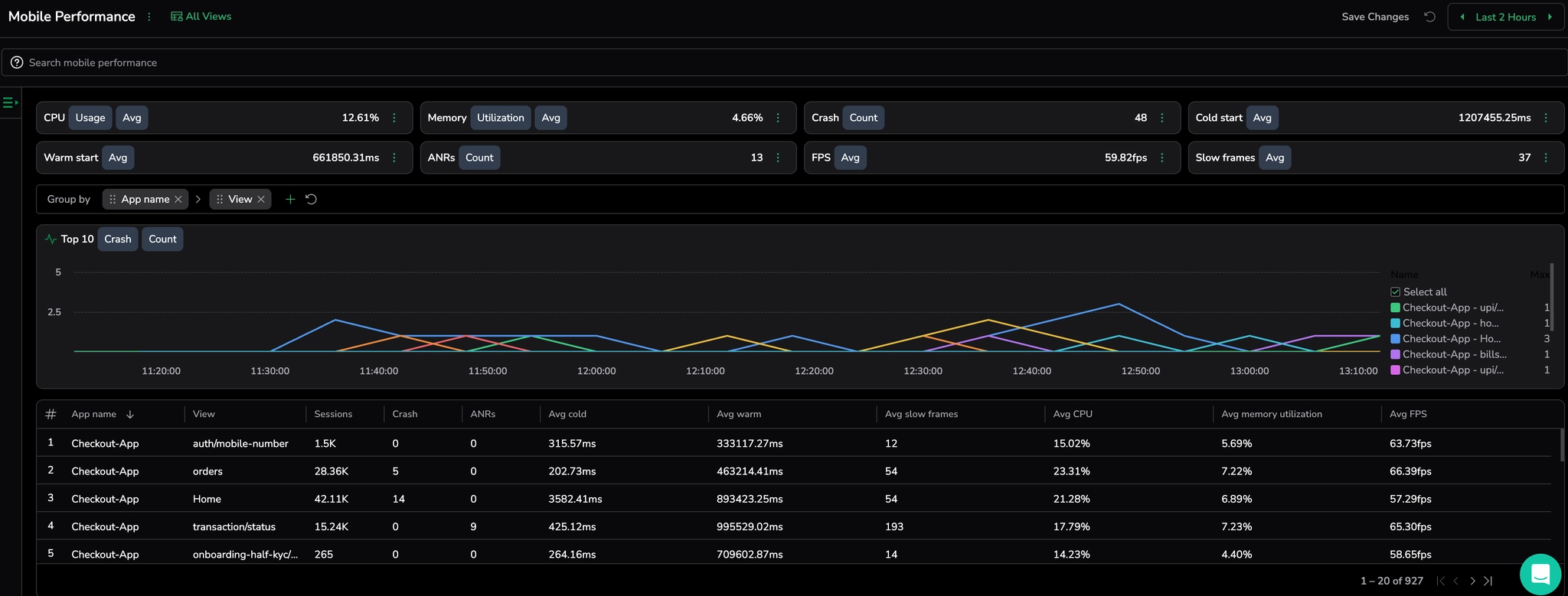Open the chat support widget
1568x596 pixels.
tap(1540, 574)
